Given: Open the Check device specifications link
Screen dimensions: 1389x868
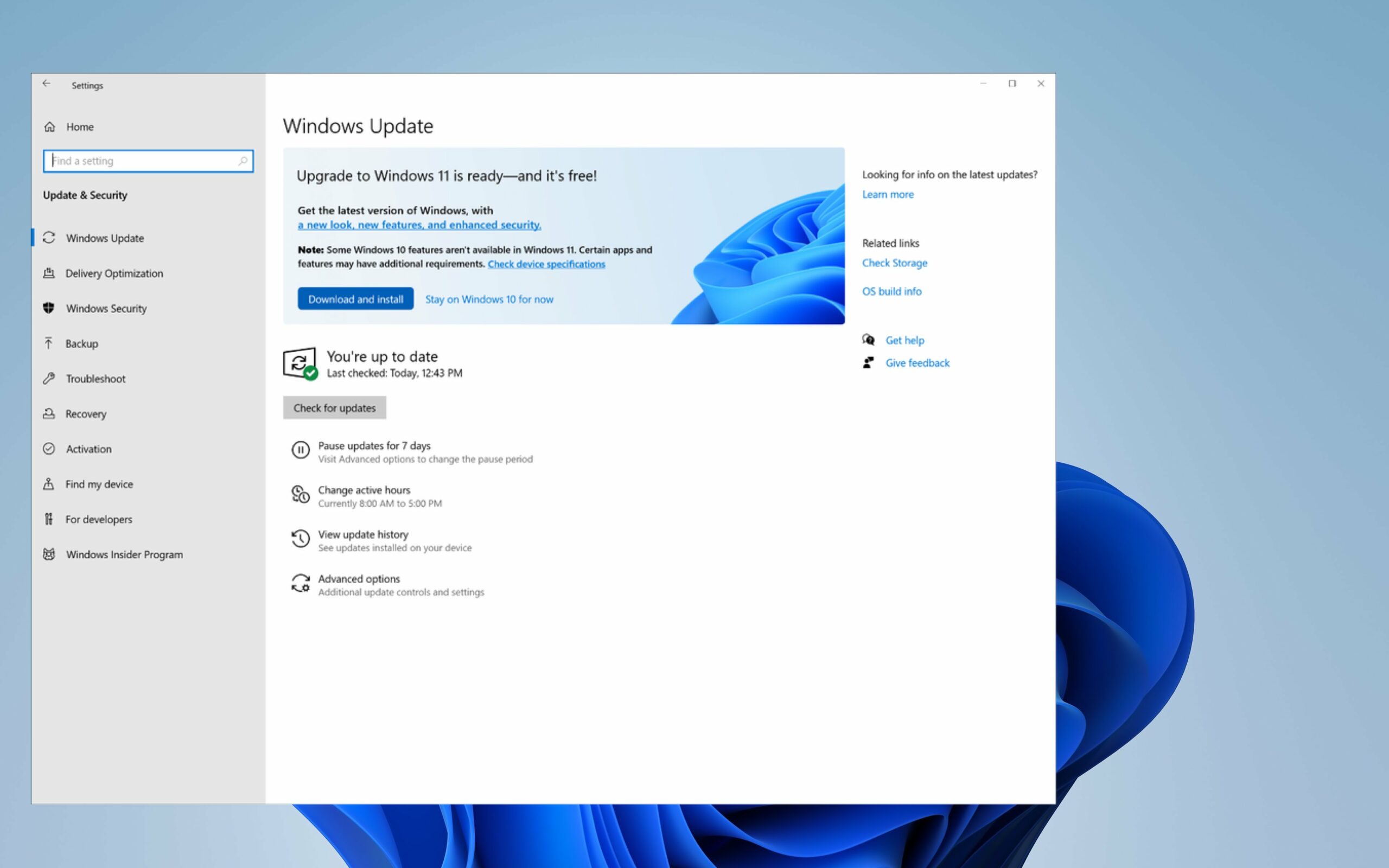Looking at the screenshot, I should tap(546, 264).
